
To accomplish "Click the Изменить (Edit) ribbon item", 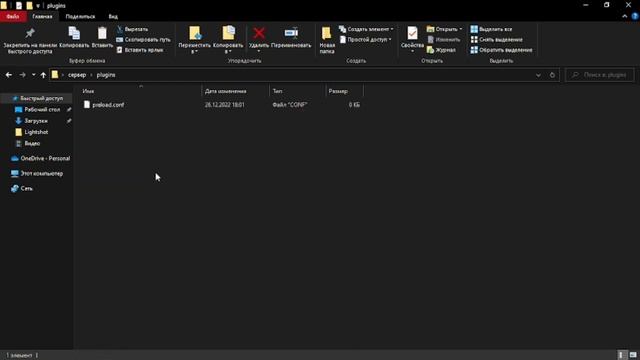I will 444,40.
